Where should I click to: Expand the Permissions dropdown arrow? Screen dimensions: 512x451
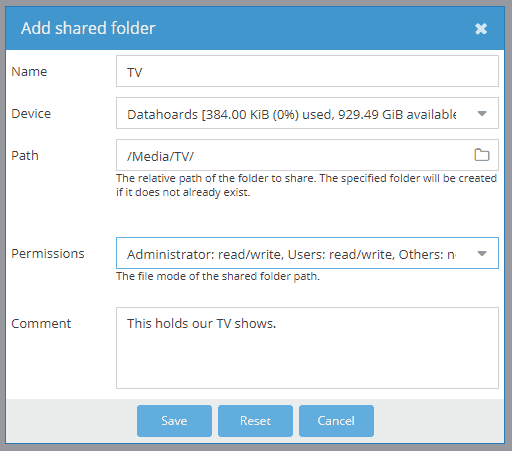click(x=482, y=254)
